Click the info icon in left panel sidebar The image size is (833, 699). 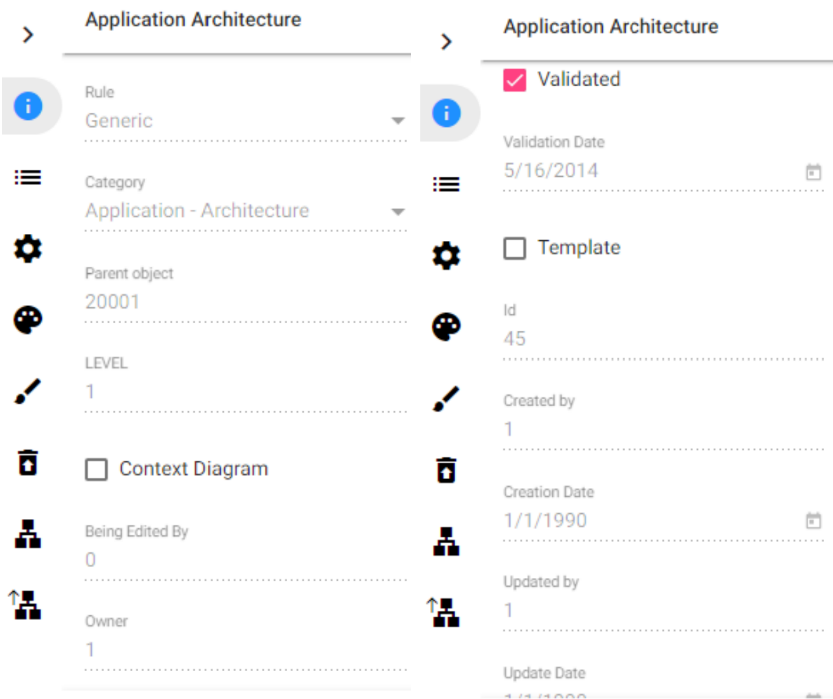click(x=28, y=105)
